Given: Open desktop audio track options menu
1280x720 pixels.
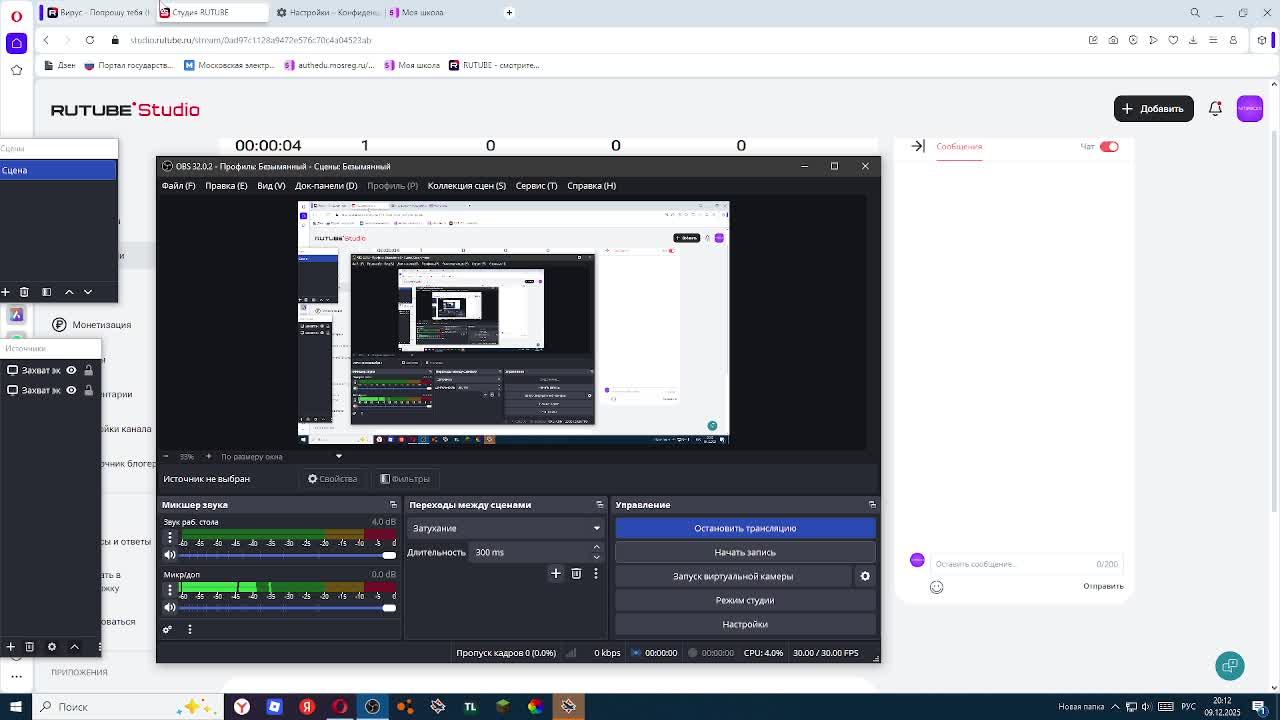Looking at the screenshot, I should click(170, 538).
